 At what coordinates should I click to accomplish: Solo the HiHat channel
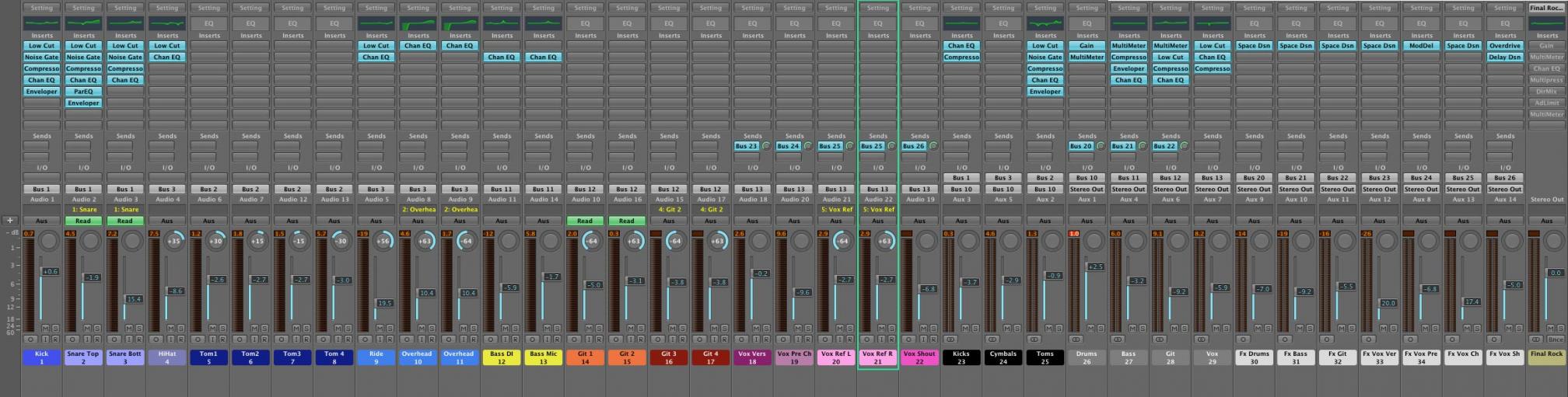point(180,329)
